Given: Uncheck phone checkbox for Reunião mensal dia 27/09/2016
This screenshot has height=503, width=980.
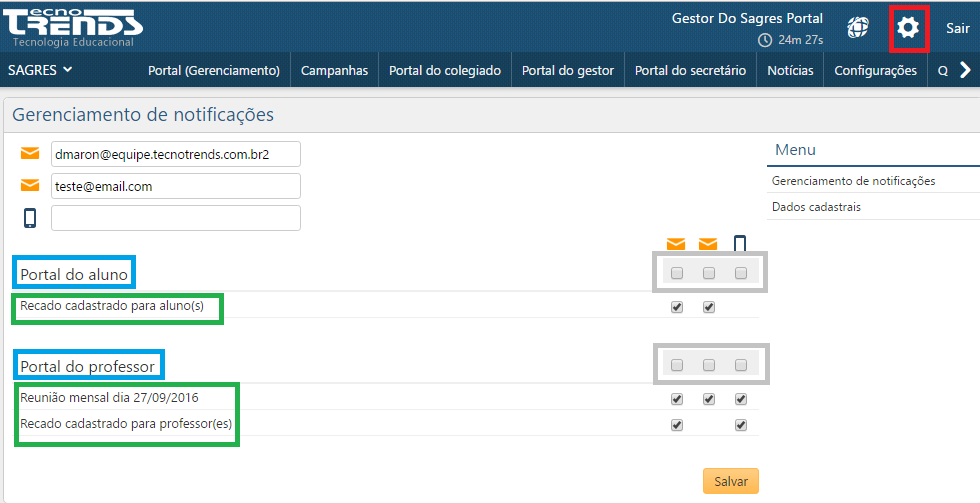Looking at the screenshot, I should pyautogui.click(x=741, y=399).
